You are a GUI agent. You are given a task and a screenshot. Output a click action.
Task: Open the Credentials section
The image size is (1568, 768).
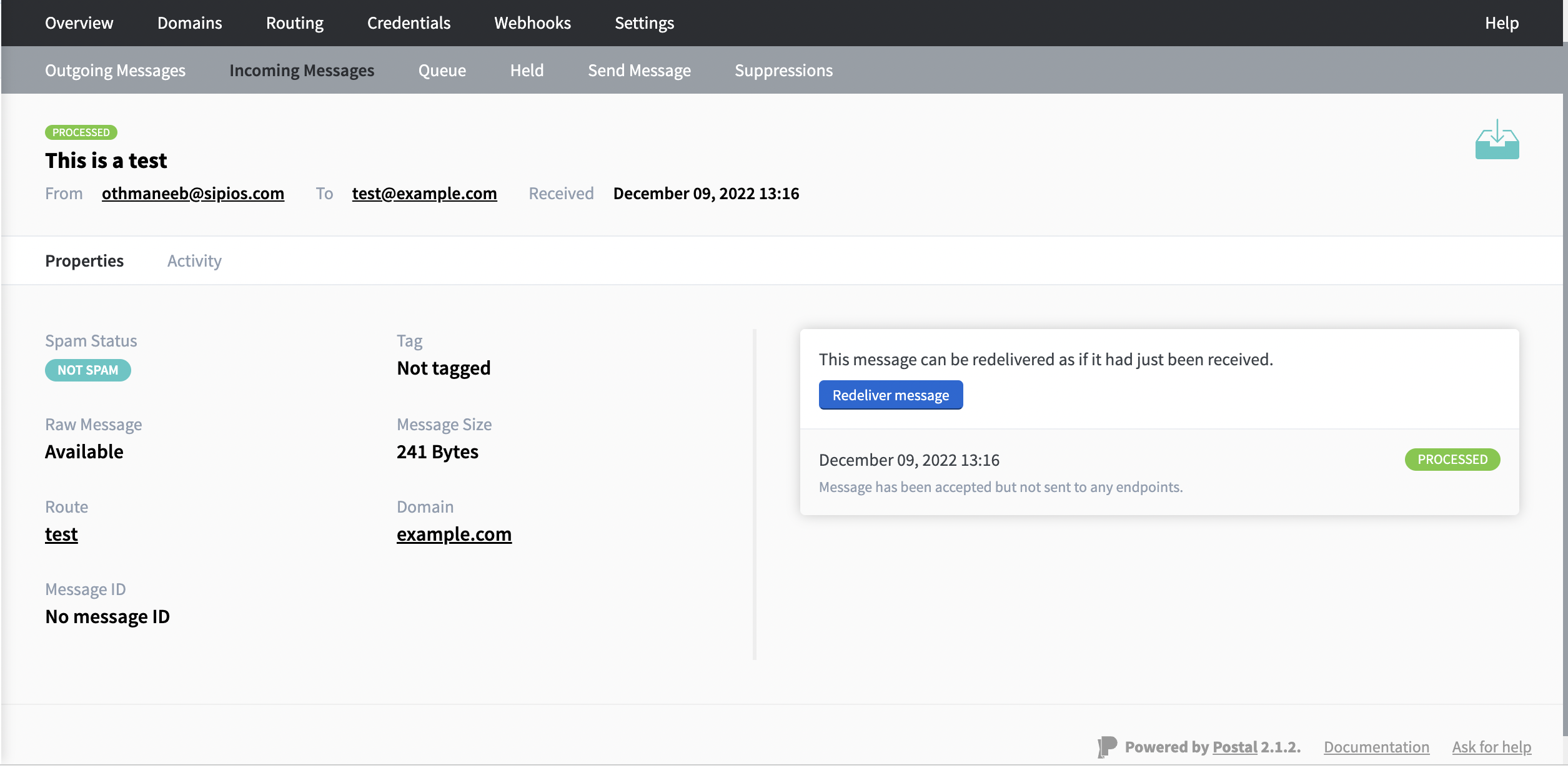pos(409,22)
